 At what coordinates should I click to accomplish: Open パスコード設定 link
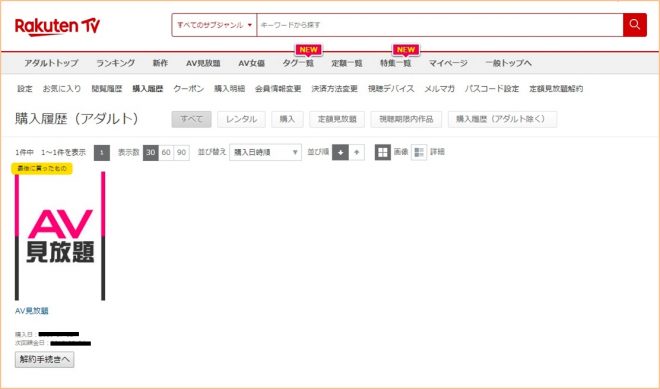(492, 89)
